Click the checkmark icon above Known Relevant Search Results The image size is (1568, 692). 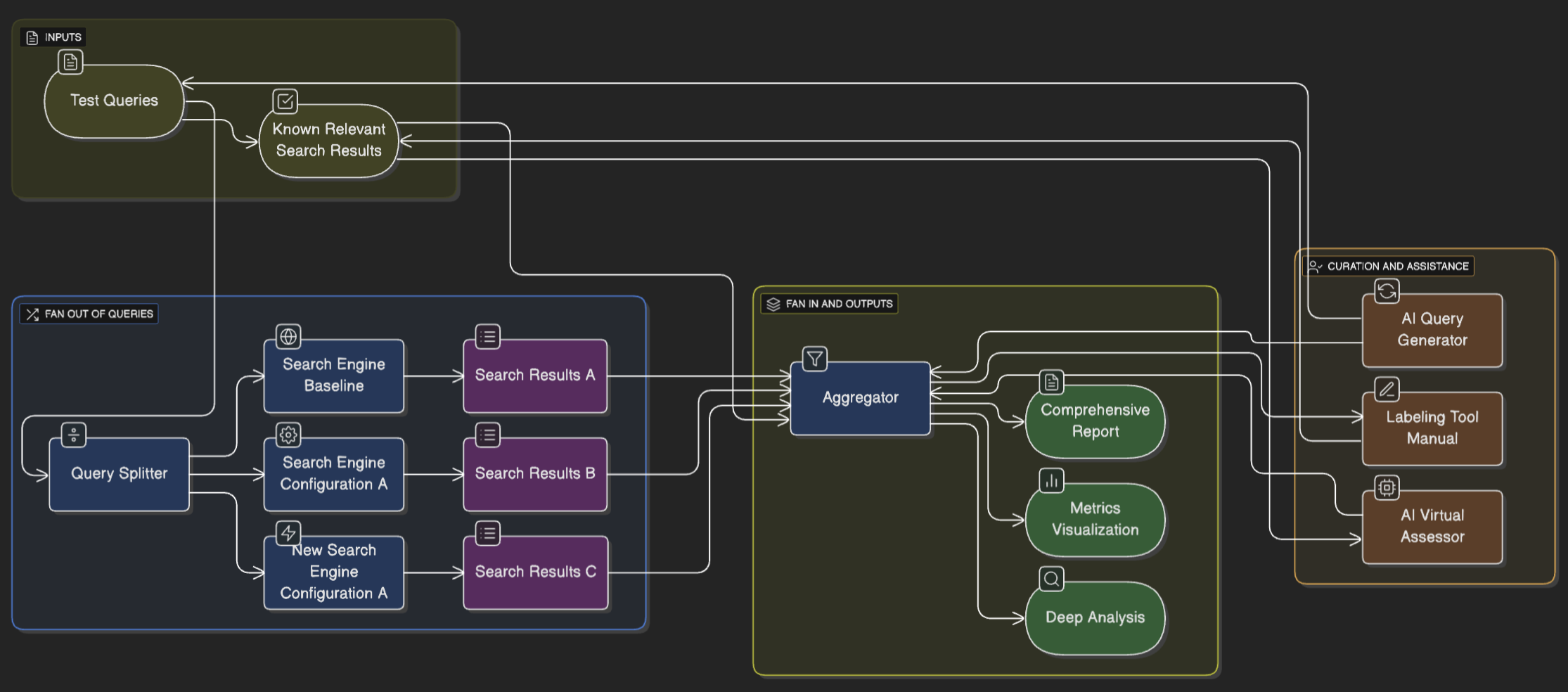285,101
